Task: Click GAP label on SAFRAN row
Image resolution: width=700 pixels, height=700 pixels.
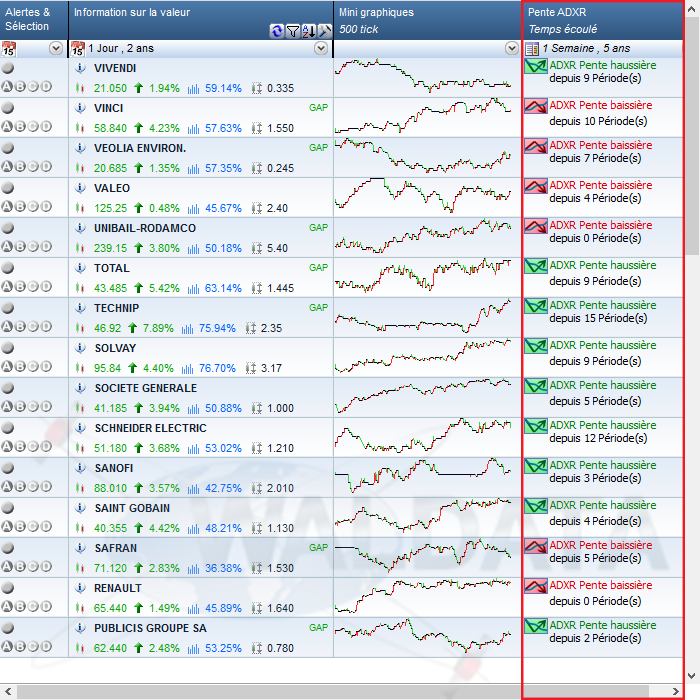Action: point(318,548)
